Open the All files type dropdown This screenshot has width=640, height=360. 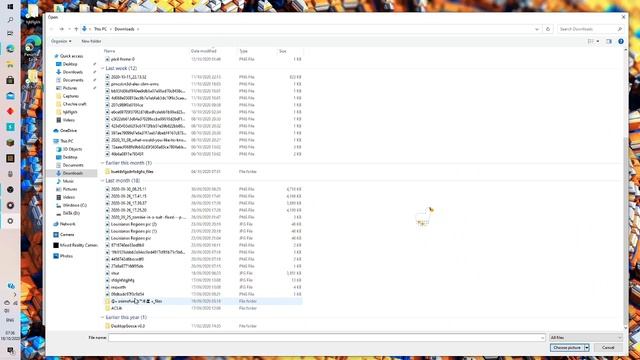[x=586, y=338]
